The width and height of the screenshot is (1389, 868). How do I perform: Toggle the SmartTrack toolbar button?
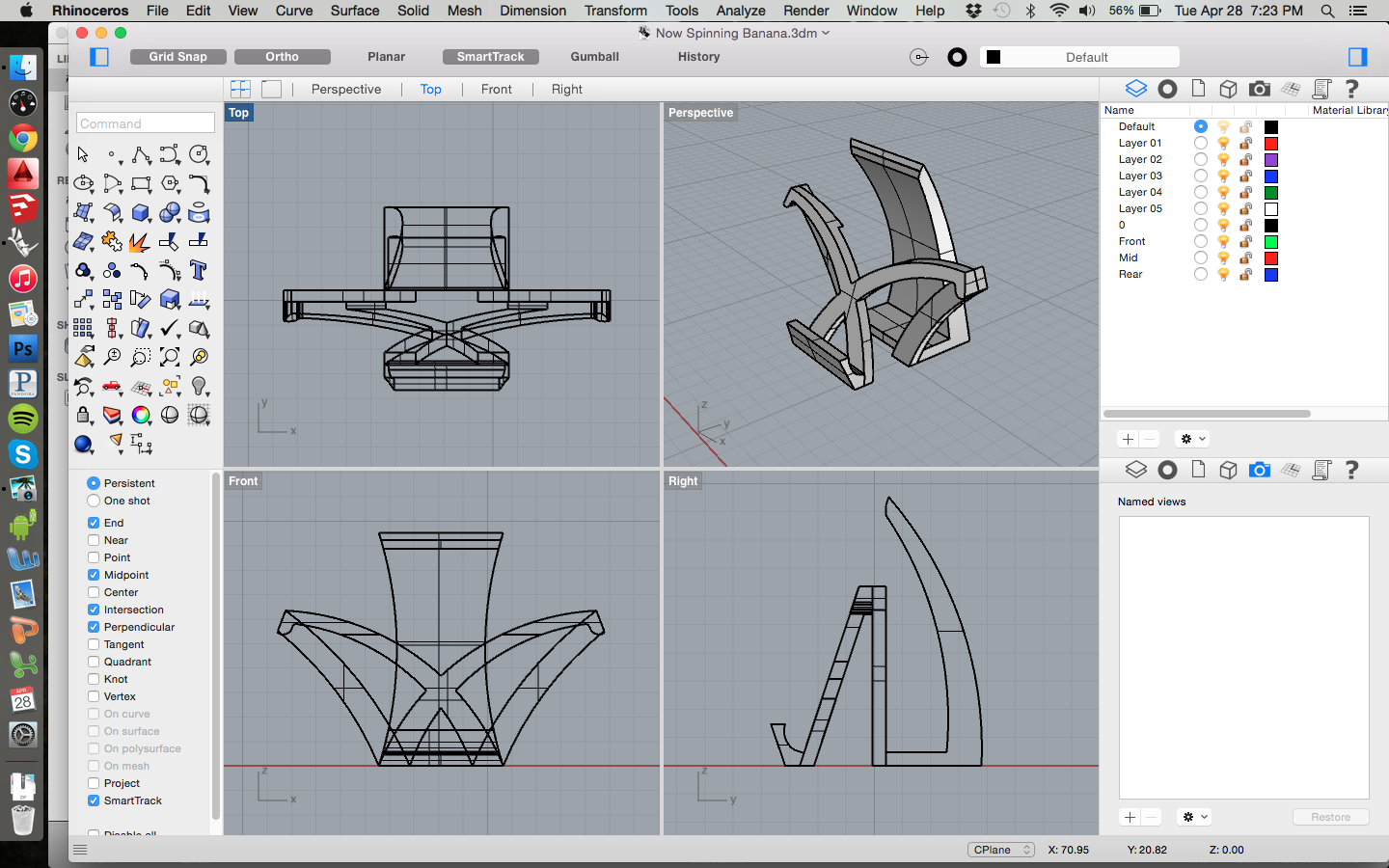491,57
